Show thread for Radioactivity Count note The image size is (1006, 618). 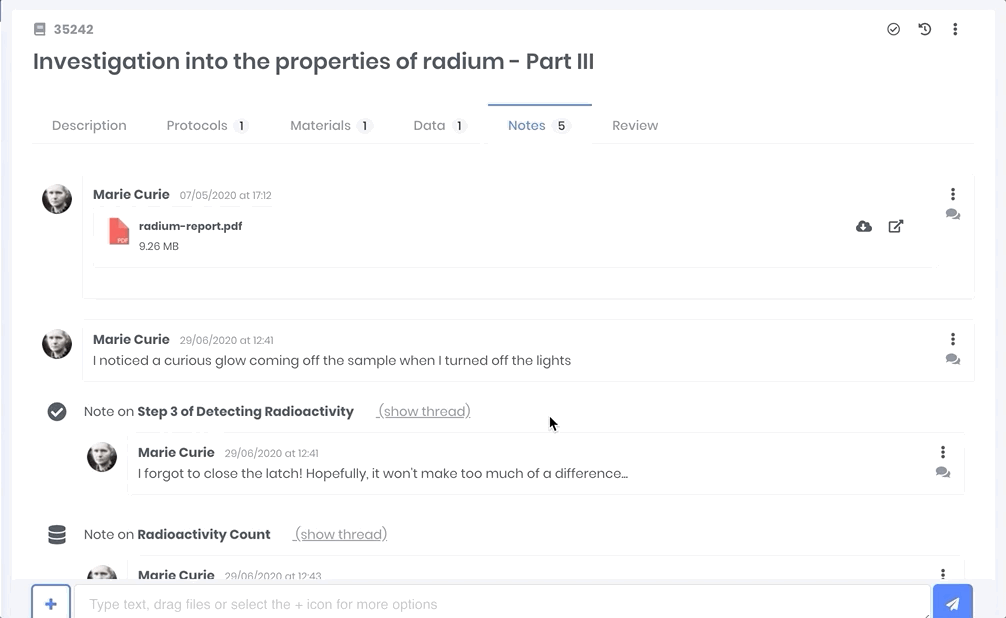pos(342,535)
